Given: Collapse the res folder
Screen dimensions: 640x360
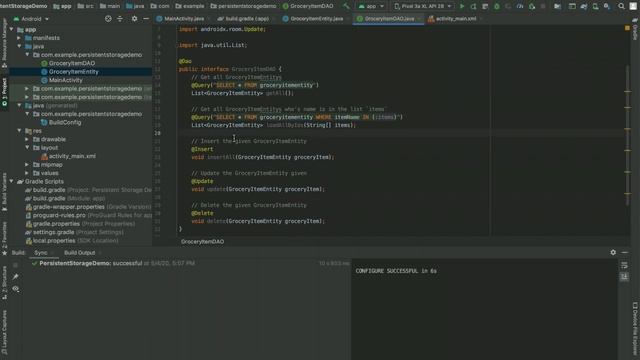Looking at the screenshot, I should [19, 131].
